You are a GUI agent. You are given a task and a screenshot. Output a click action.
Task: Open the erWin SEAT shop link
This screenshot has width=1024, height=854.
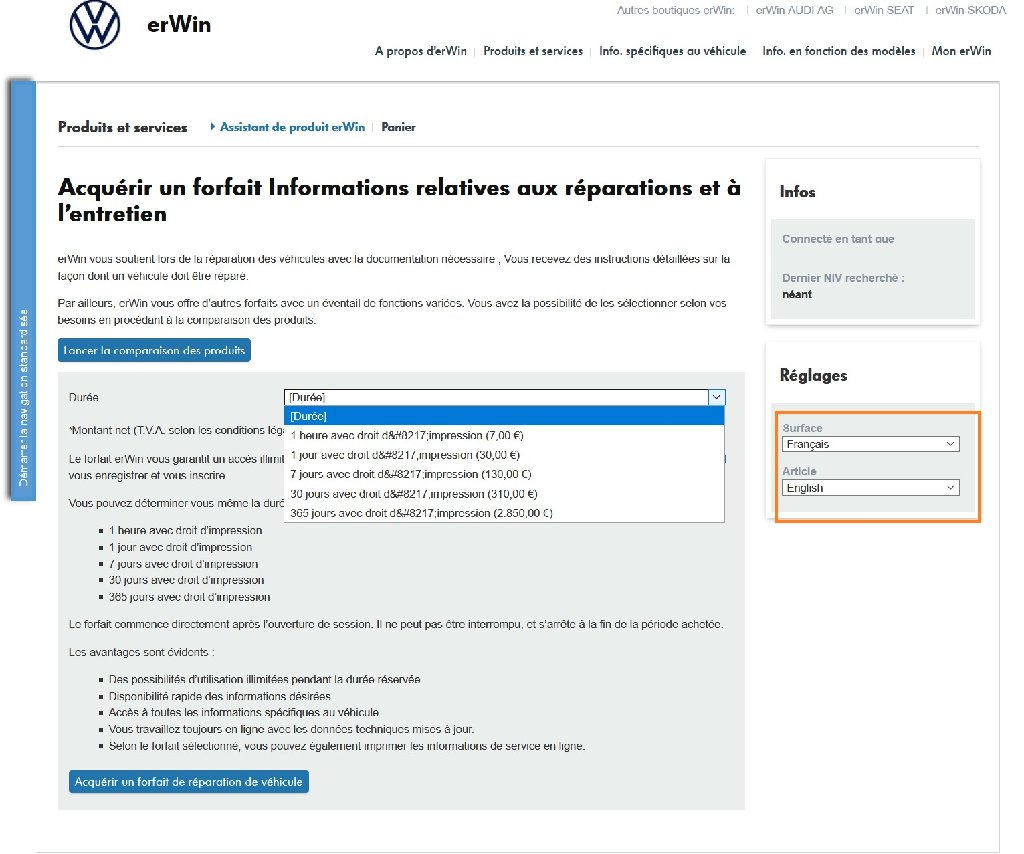pyautogui.click(x=884, y=10)
